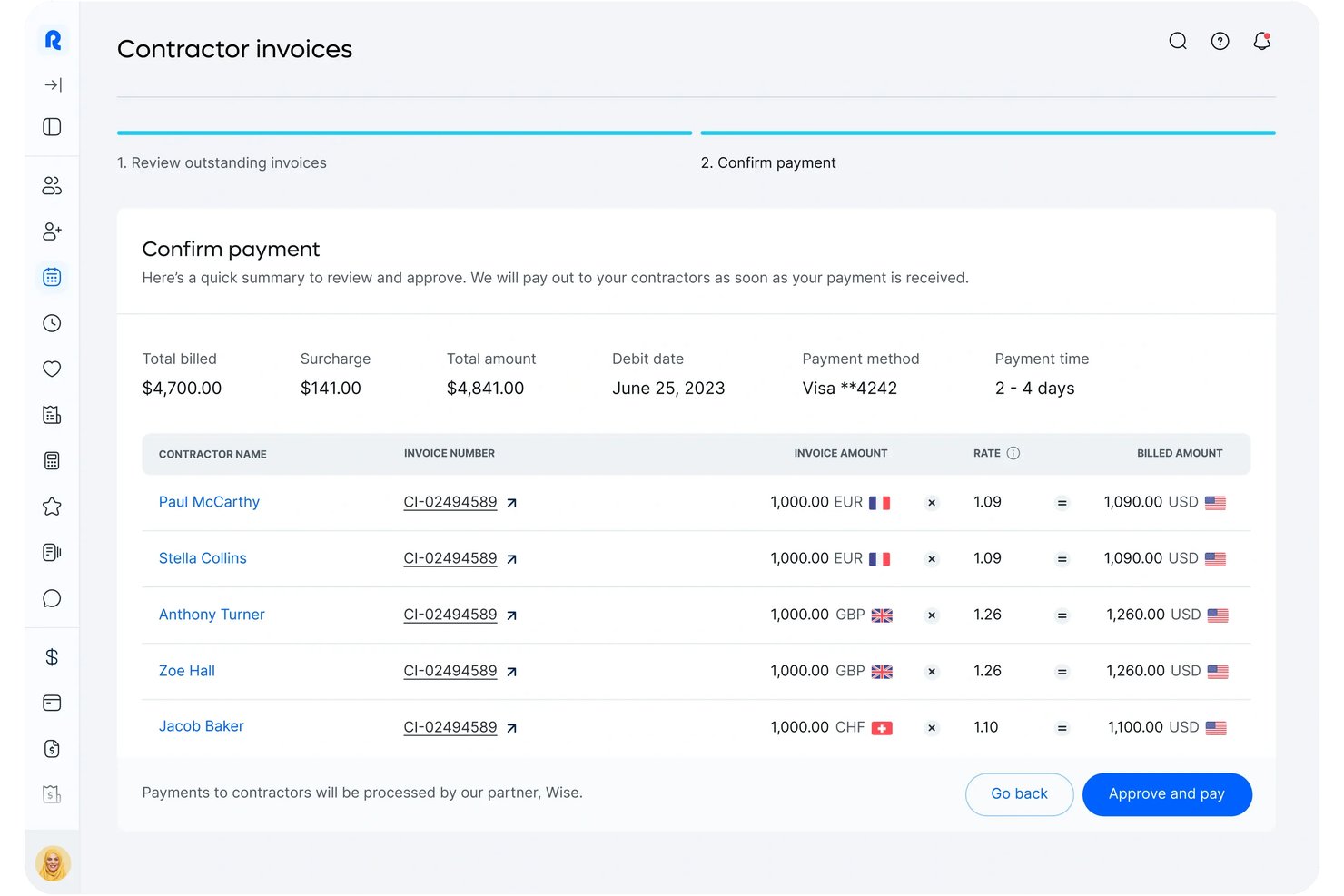The image size is (1344, 896).
Task: Click the blue R logo in sidebar
Action: pos(53,40)
